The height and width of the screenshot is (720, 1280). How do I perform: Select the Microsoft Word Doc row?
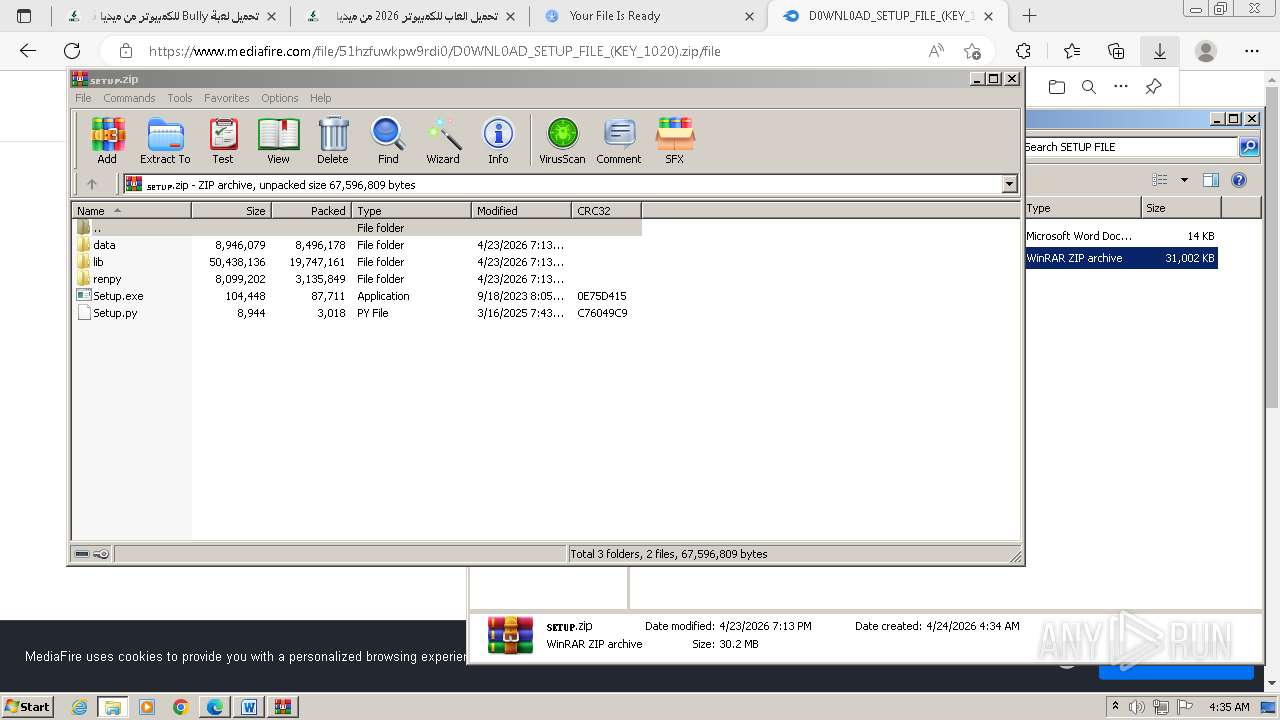1121,236
